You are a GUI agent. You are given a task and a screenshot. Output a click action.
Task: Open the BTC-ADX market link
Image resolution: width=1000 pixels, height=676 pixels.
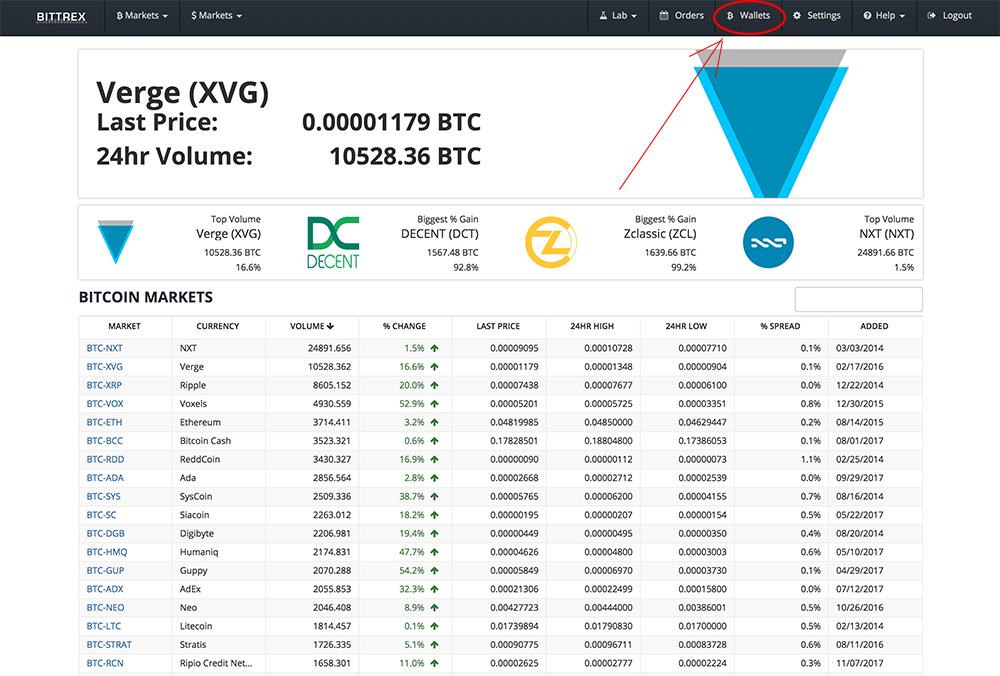[x=105, y=589]
